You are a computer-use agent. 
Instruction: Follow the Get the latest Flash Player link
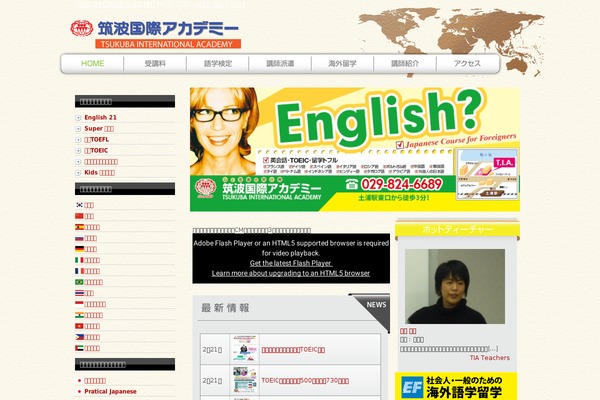pyautogui.click(x=291, y=263)
